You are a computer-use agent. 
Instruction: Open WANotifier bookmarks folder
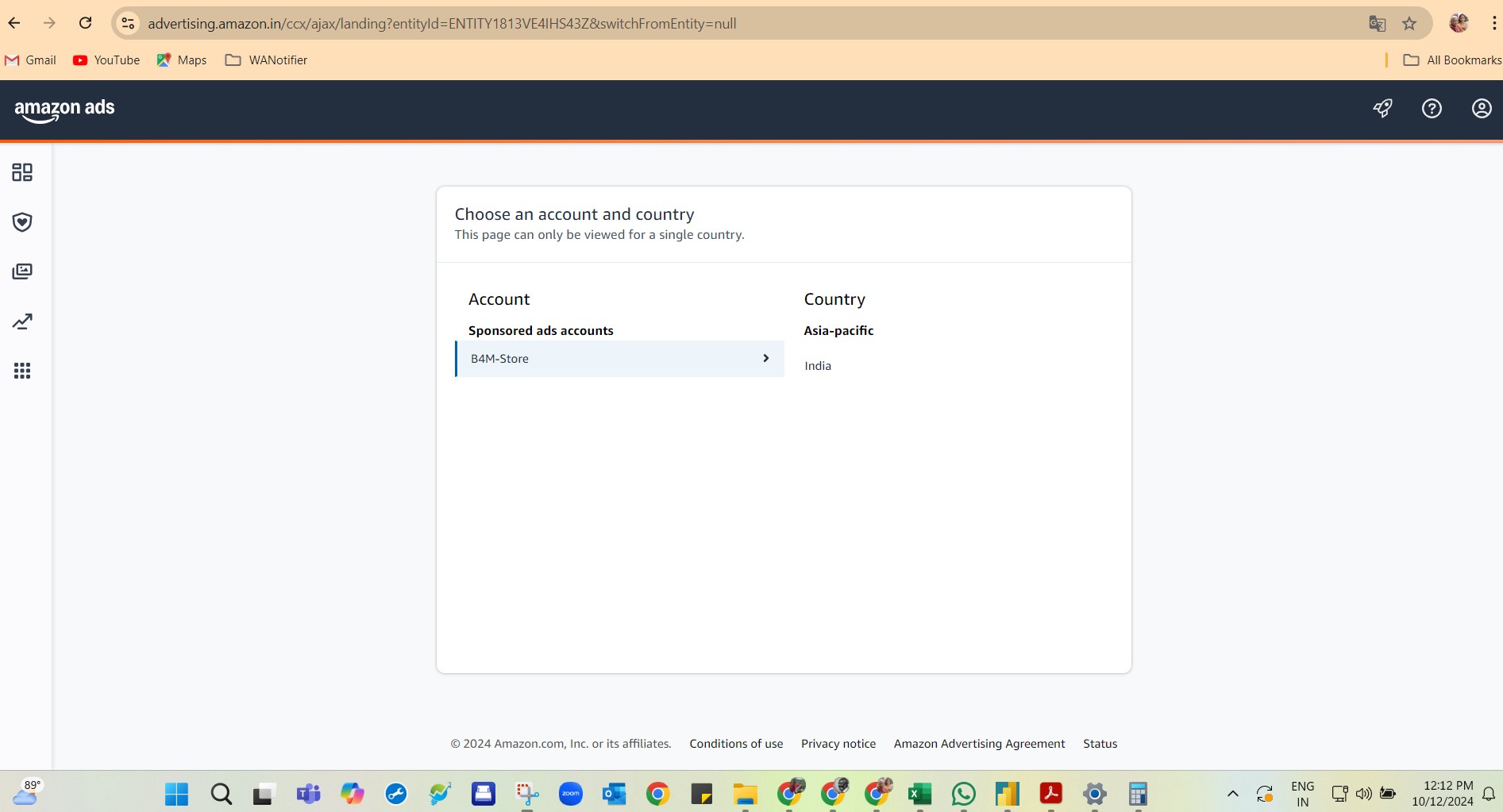click(x=267, y=60)
